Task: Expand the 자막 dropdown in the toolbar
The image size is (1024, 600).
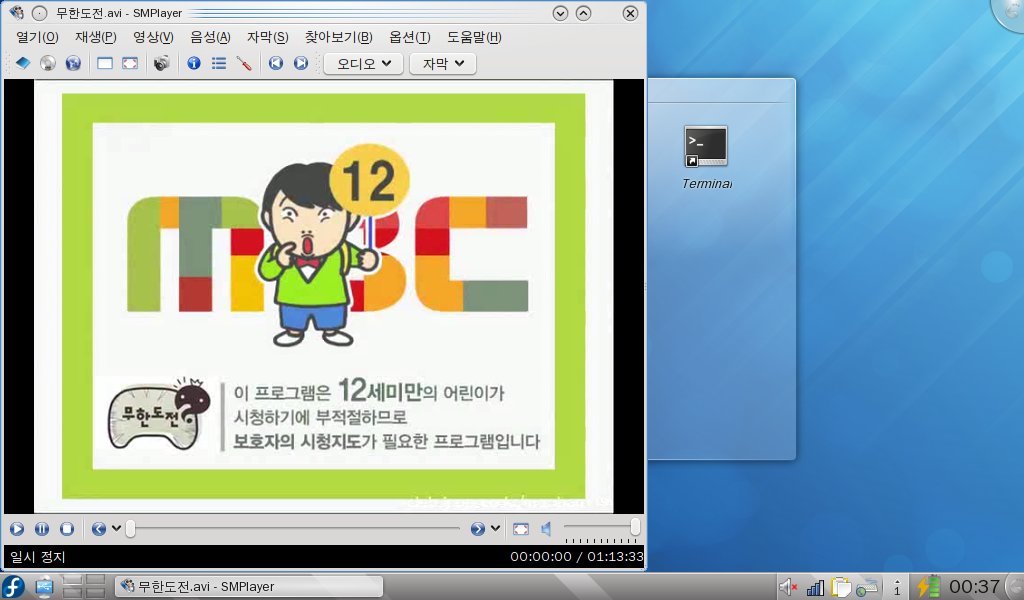Action: click(x=443, y=63)
